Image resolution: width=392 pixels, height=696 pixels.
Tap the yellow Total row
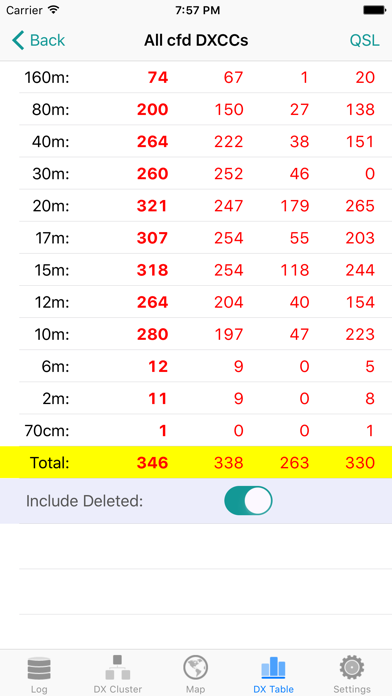(x=196, y=463)
